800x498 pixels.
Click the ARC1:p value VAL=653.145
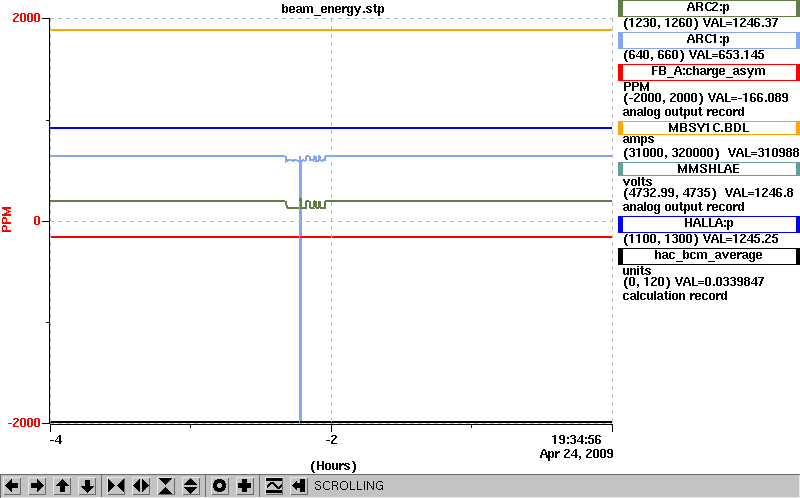tap(727, 55)
